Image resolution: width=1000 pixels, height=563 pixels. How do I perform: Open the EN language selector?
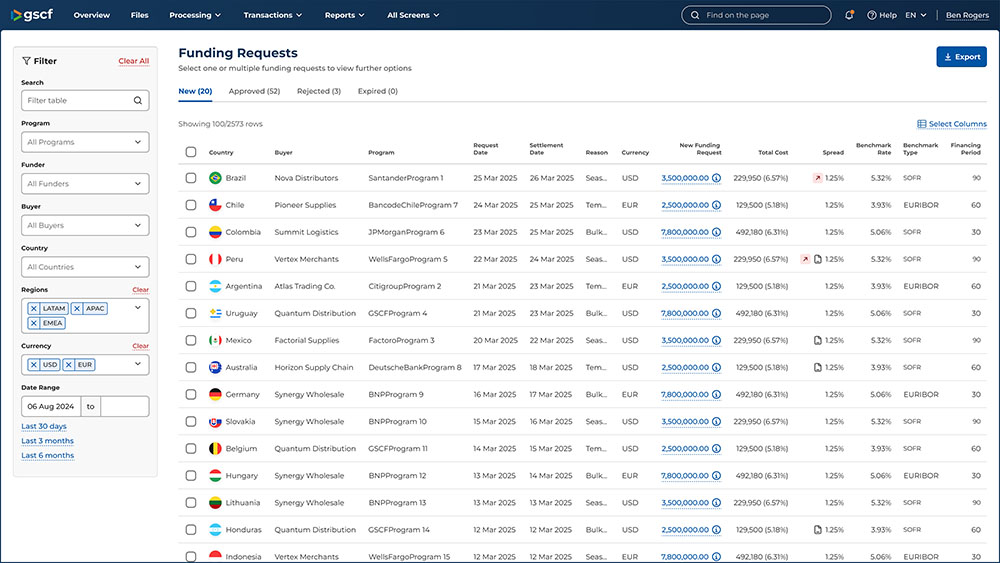click(x=915, y=15)
